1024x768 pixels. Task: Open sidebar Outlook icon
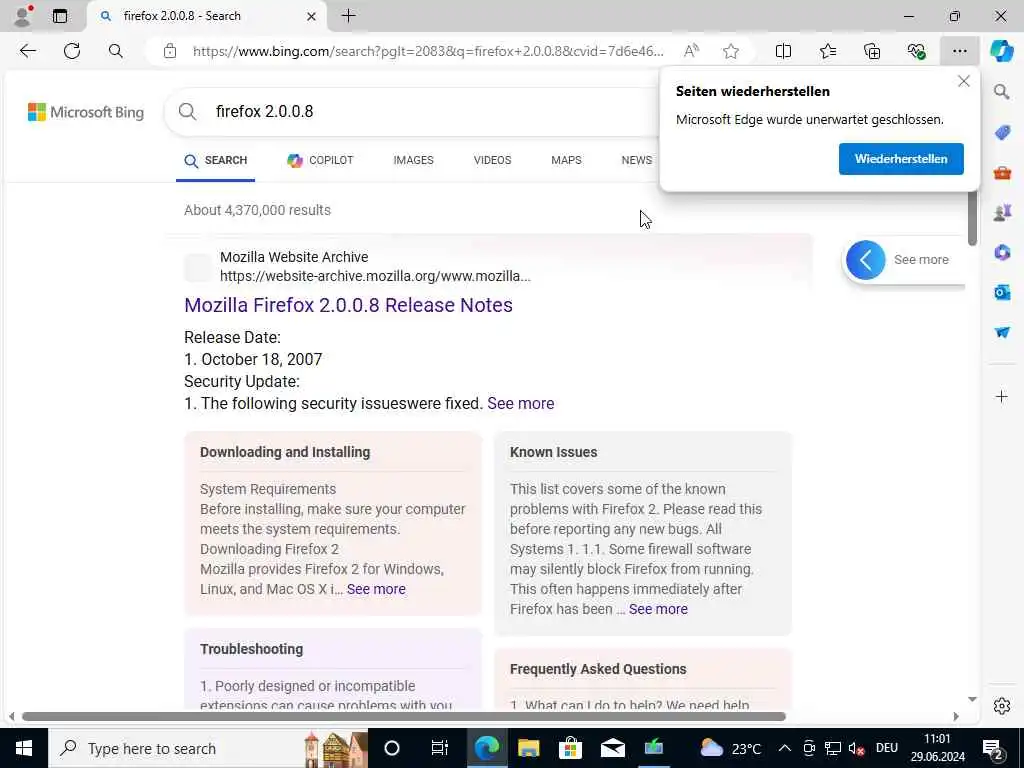(x=1002, y=292)
